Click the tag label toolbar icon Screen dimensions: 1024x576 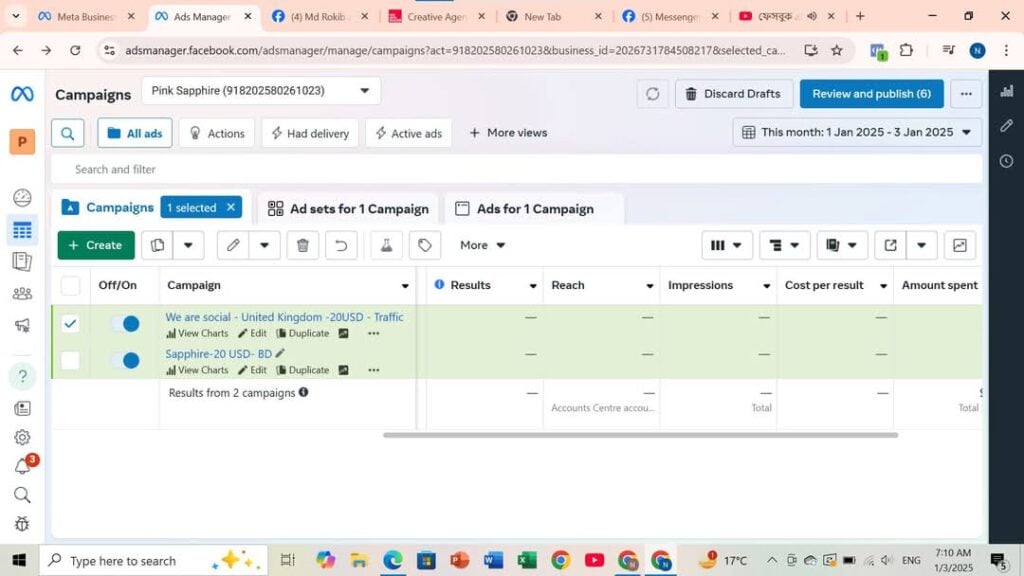(424, 245)
